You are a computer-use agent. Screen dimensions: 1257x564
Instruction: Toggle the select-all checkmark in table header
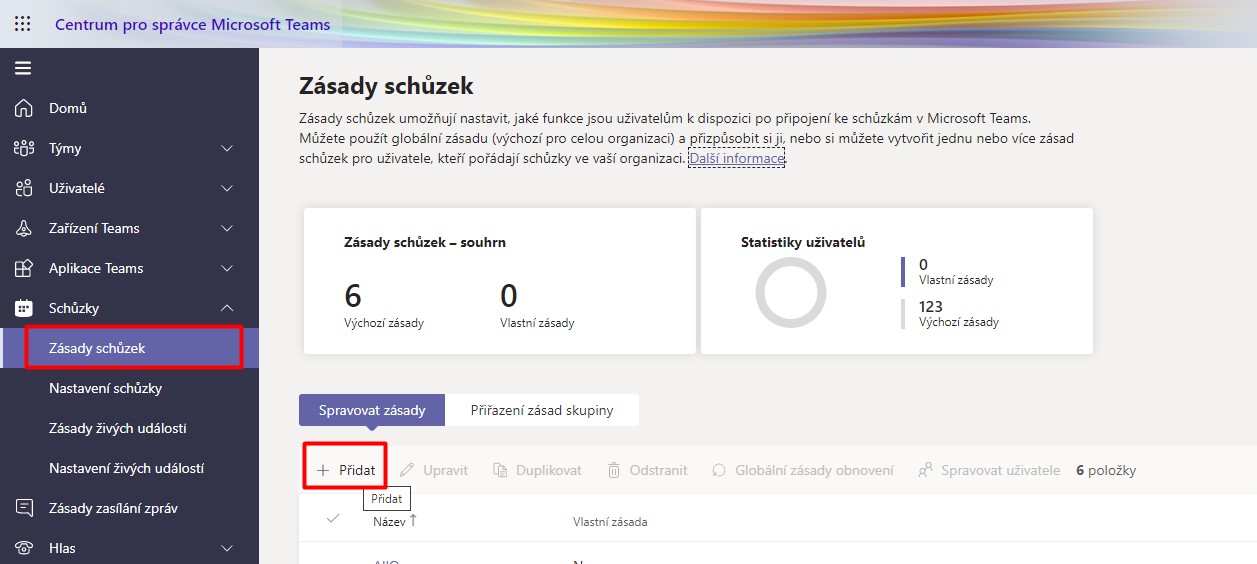tap(333, 518)
